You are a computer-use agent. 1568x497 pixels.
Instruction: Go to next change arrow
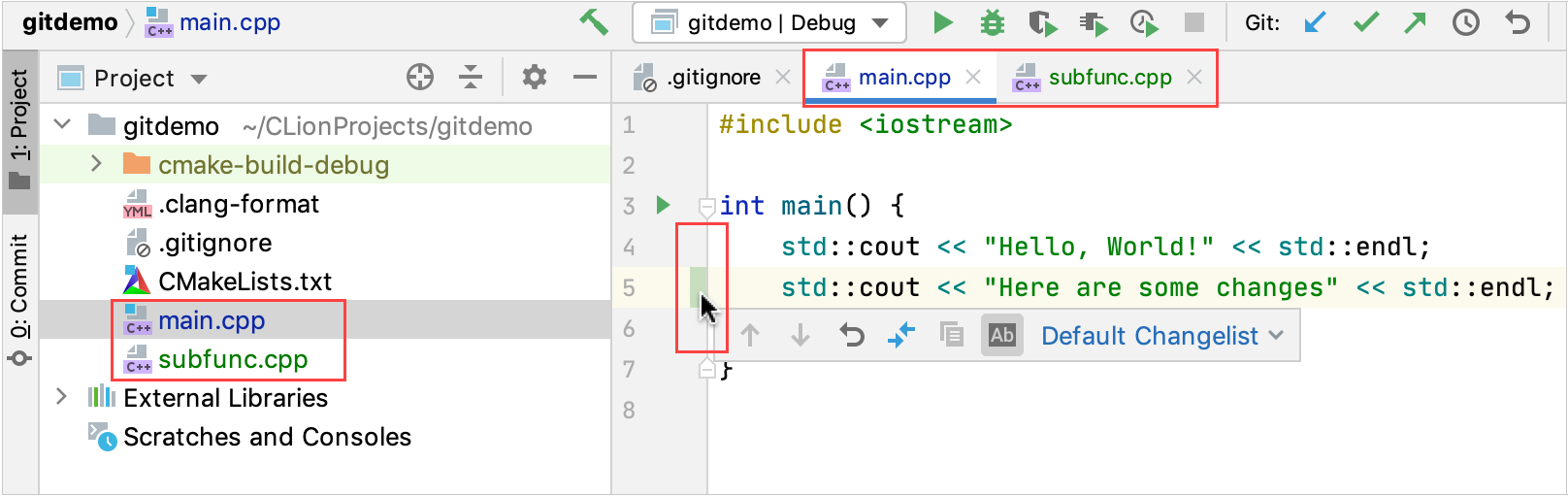click(800, 336)
